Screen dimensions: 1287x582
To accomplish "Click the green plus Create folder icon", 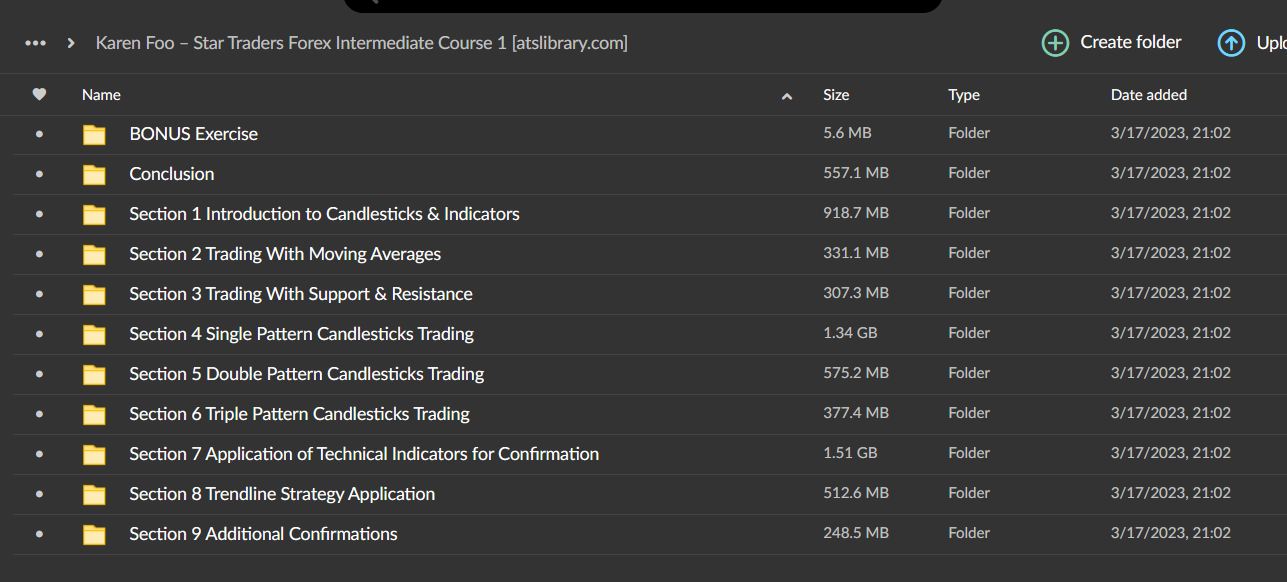I will point(1055,43).
